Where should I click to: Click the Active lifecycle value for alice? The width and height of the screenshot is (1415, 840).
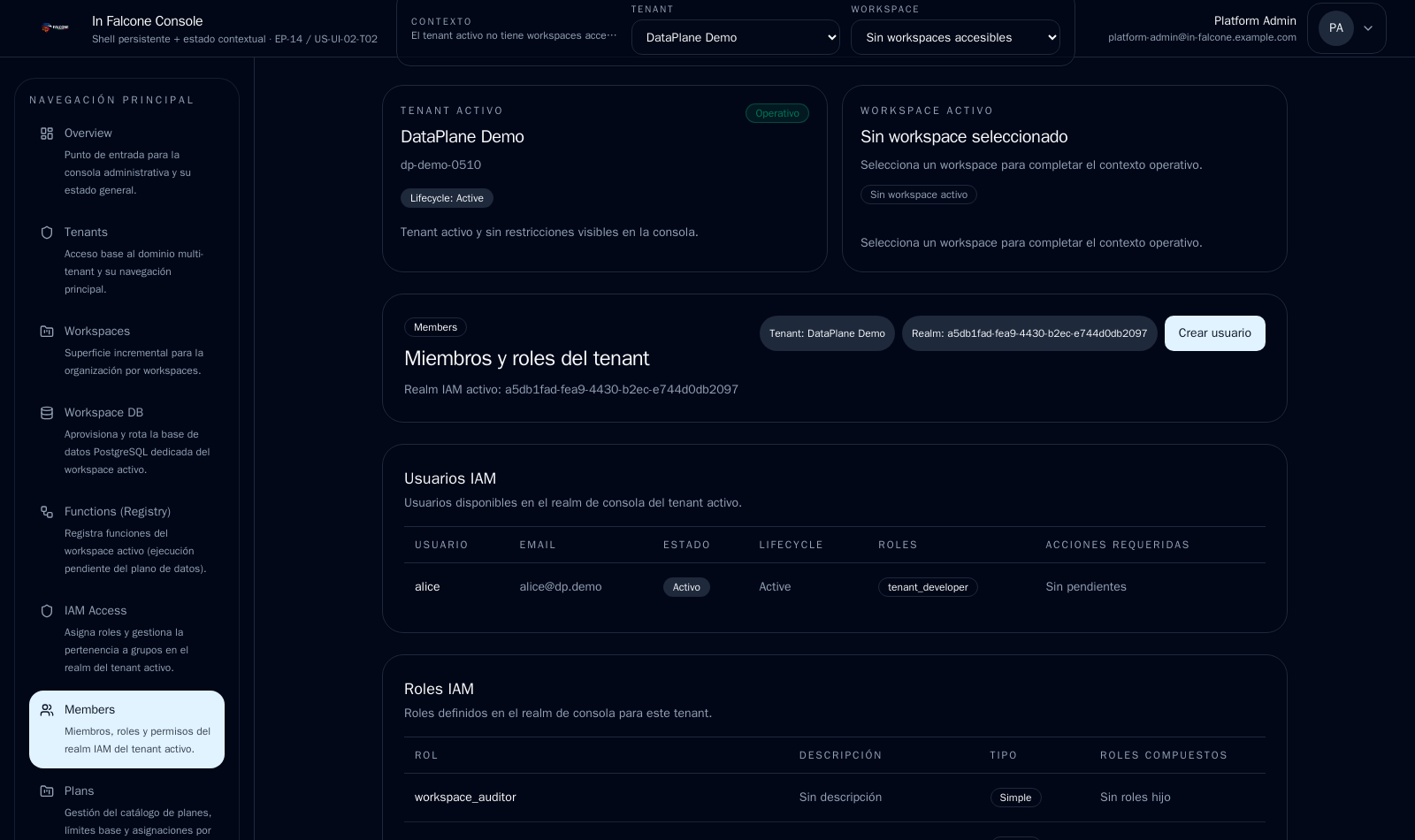(775, 587)
